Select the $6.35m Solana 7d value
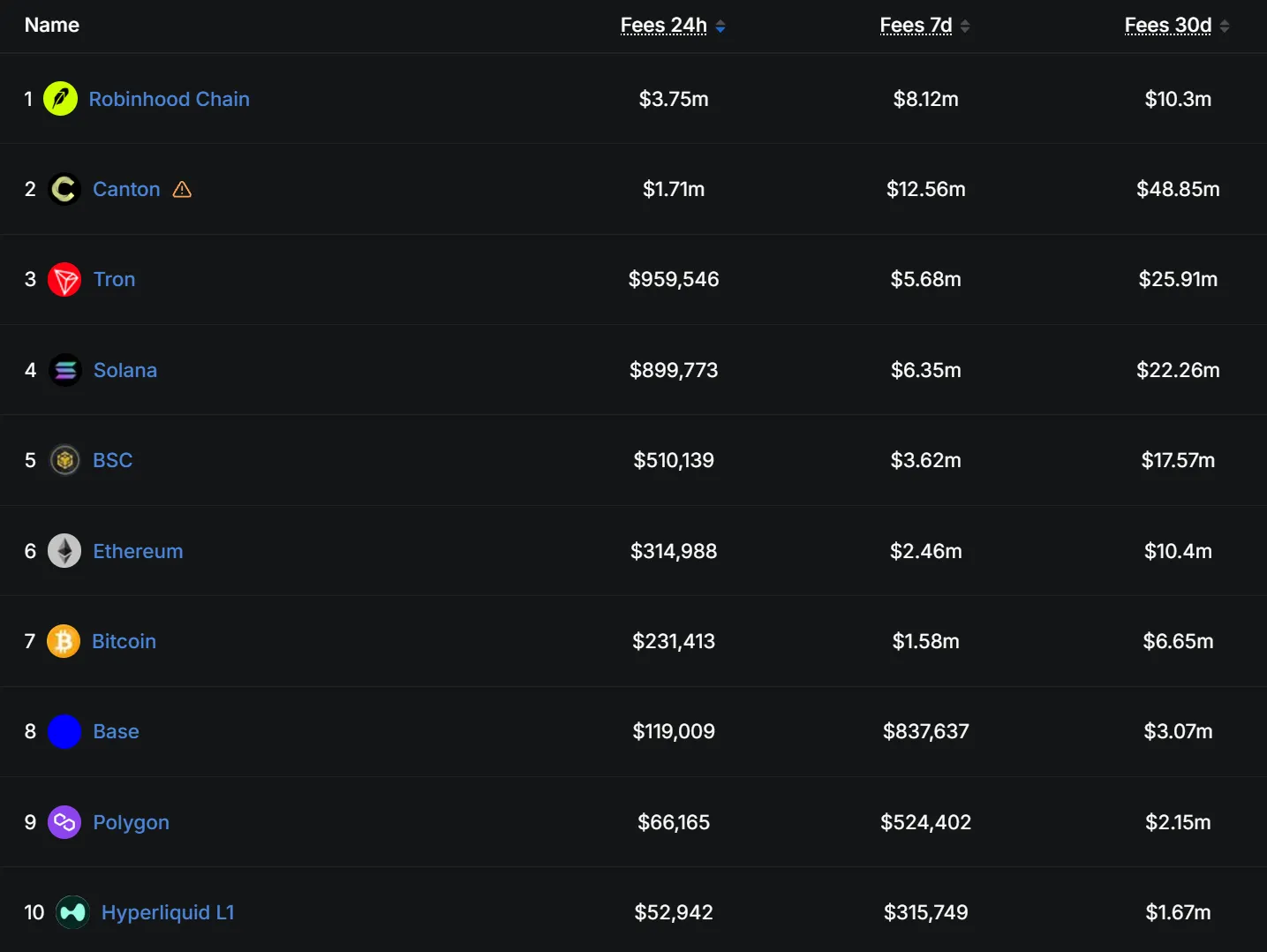Screen dimensions: 1267x952 pos(926,370)
